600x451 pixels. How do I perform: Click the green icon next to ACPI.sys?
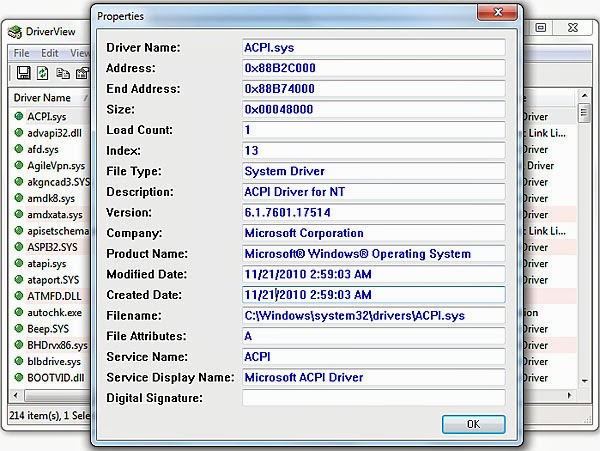point(19,116)
